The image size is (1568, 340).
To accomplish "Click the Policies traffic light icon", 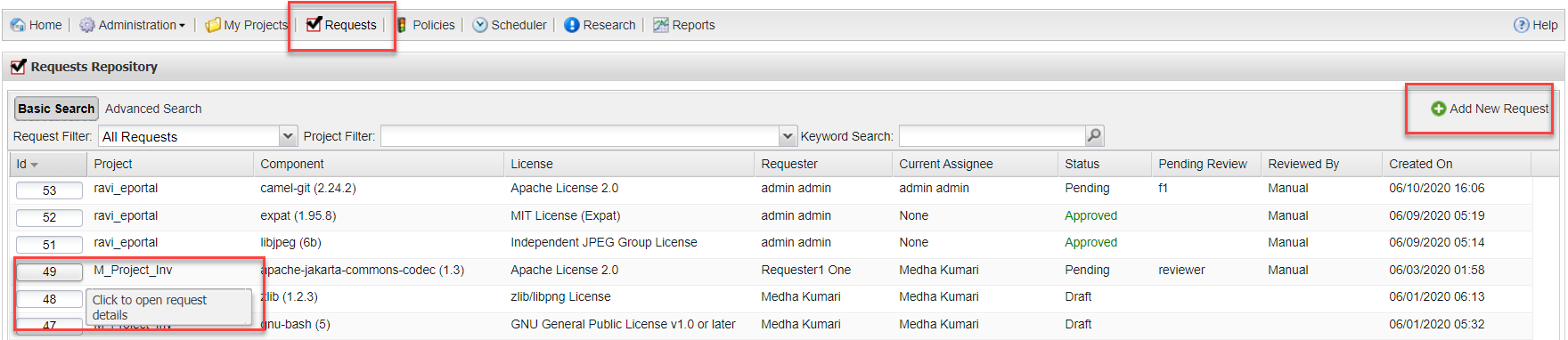I will (402, 25).
